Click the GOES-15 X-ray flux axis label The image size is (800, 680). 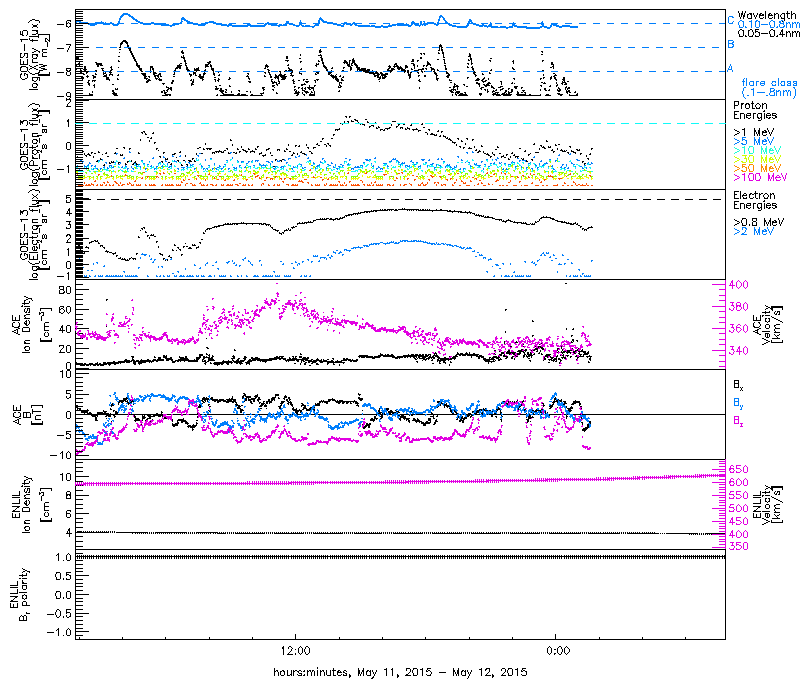click(36, 55)
